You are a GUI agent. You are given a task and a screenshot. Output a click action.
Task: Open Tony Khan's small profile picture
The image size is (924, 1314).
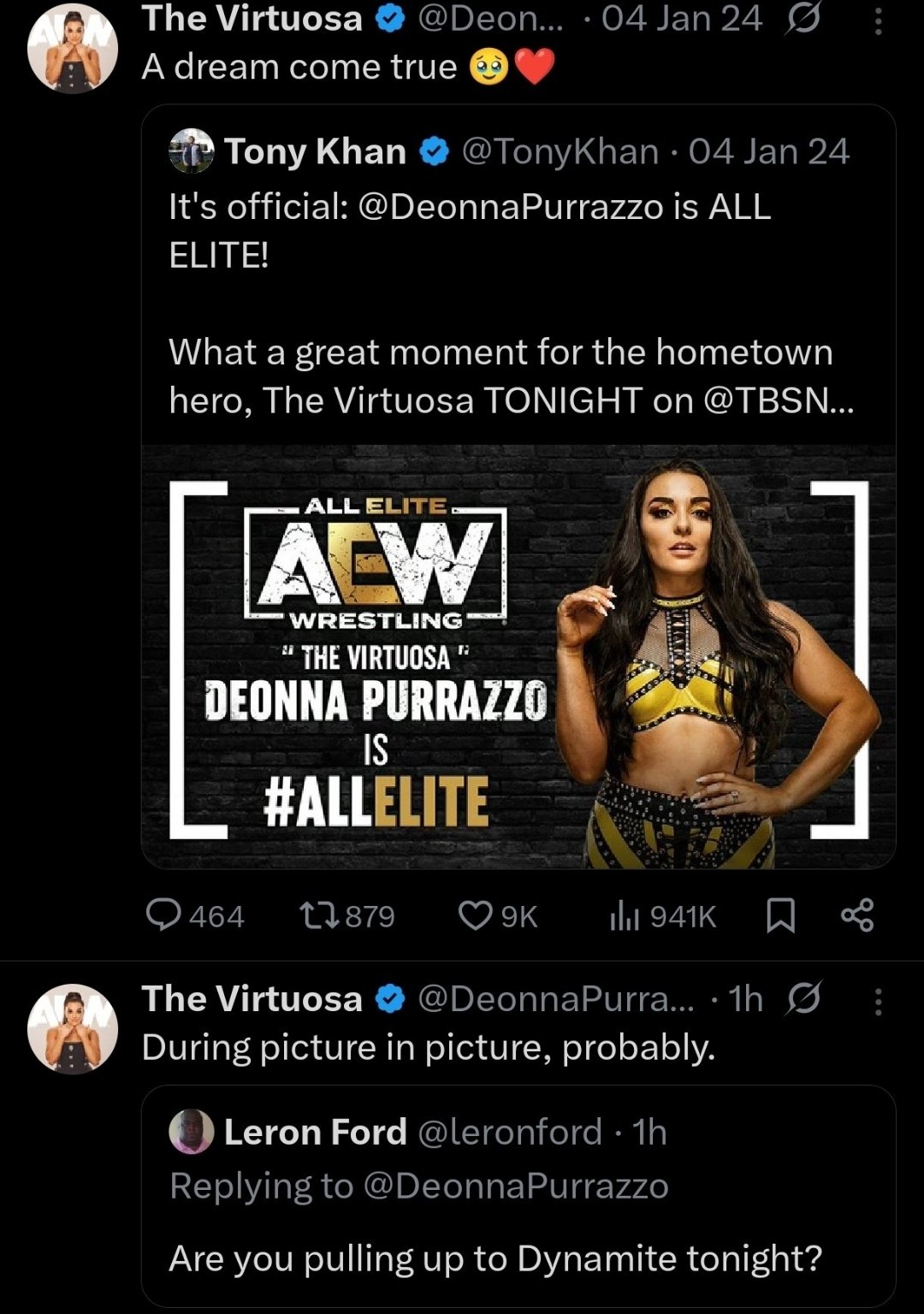pyautogui.click(x=192, y=151)
